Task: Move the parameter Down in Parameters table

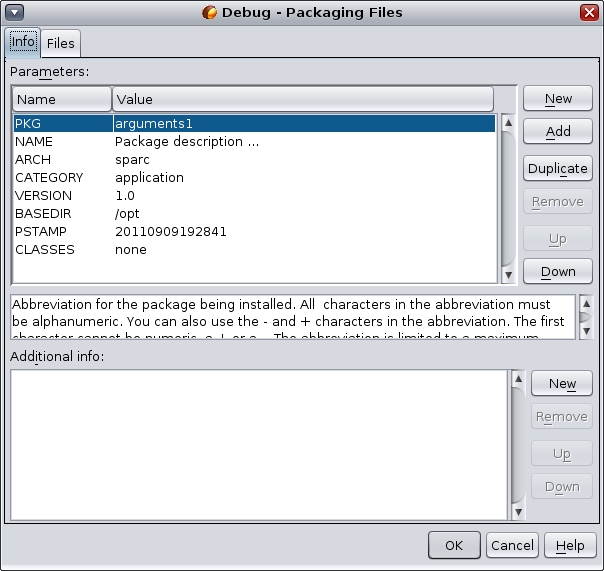Action: coord(557,271)
